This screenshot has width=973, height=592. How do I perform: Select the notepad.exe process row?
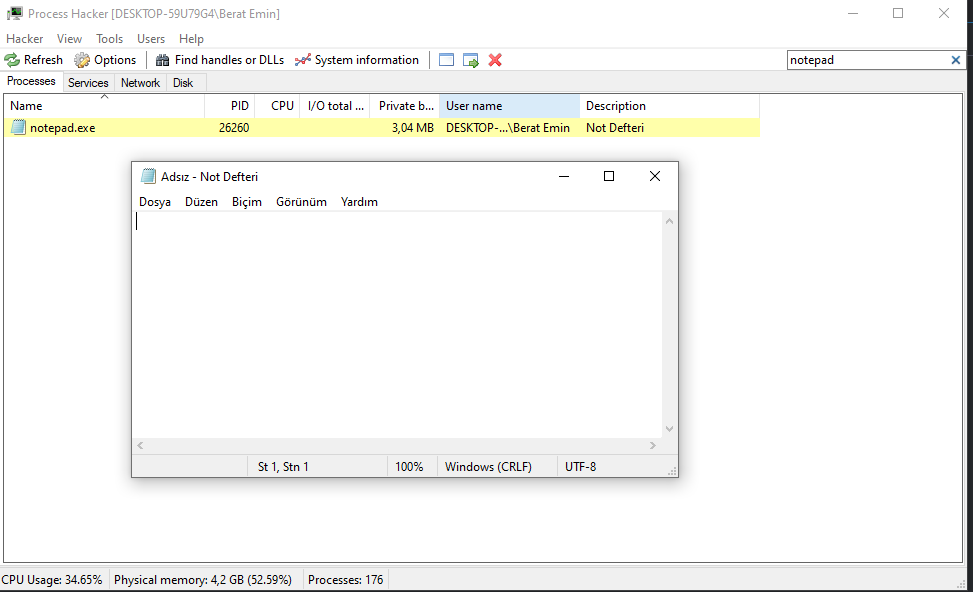tap(382, 128)
